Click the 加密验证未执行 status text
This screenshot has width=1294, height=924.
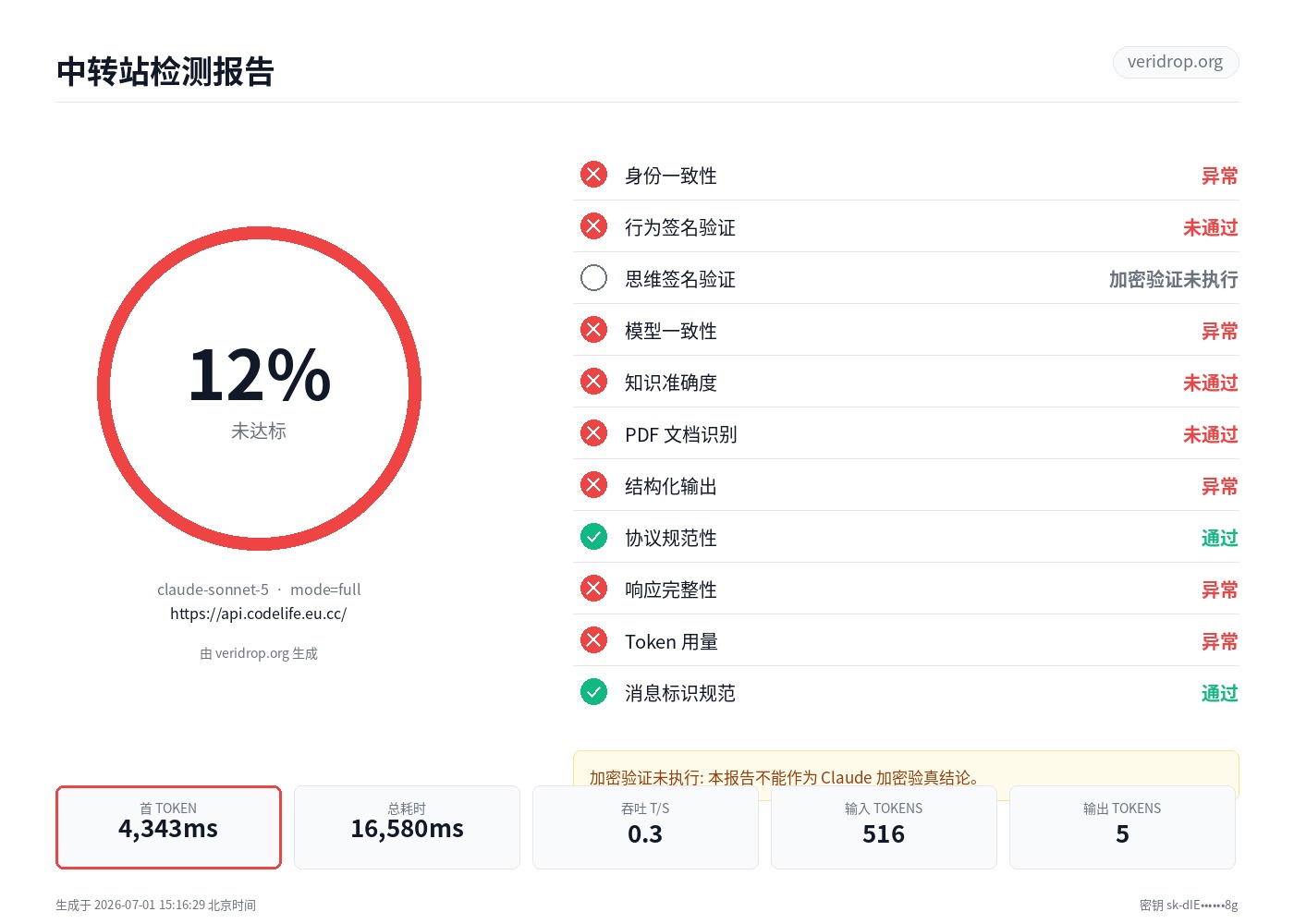[1173, 279]
